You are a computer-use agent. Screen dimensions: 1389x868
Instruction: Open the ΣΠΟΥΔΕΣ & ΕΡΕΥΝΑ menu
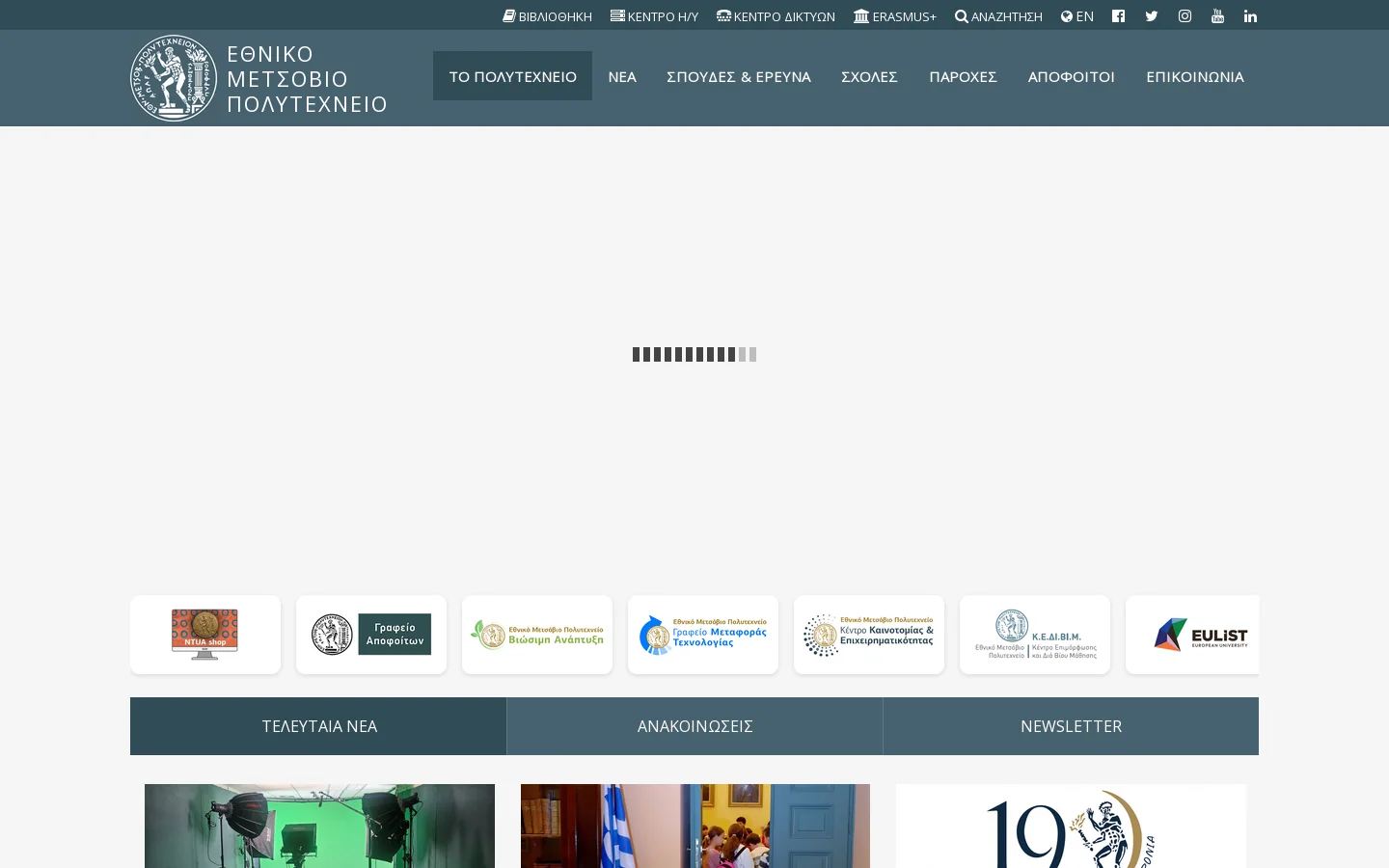(x=739, y=76)
